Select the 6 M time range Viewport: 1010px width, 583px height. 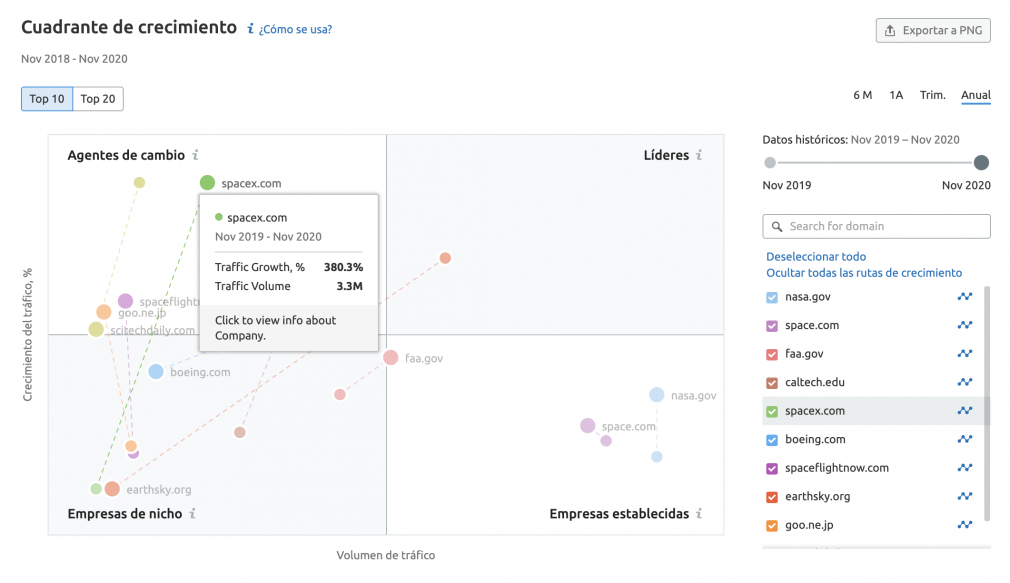[x=862, y=95]
